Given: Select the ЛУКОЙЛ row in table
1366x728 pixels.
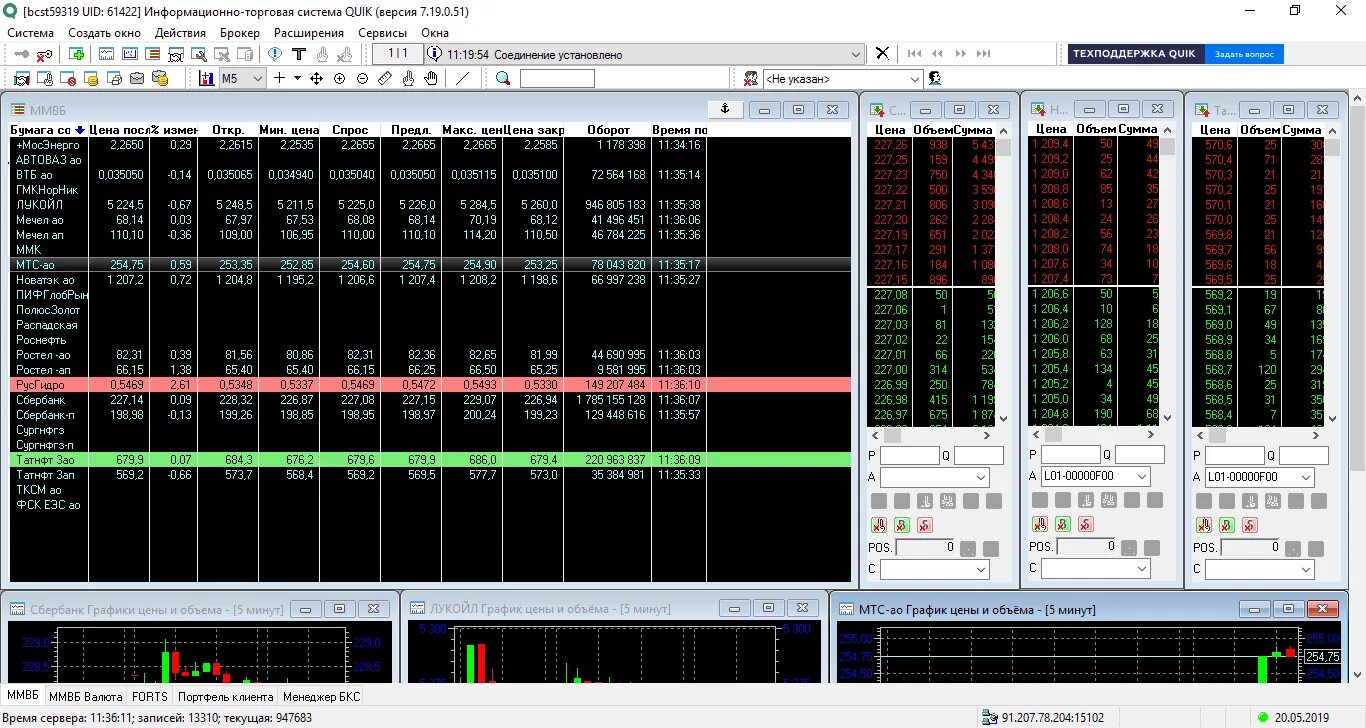Looking at the screenshot, I should click(430, 205).
